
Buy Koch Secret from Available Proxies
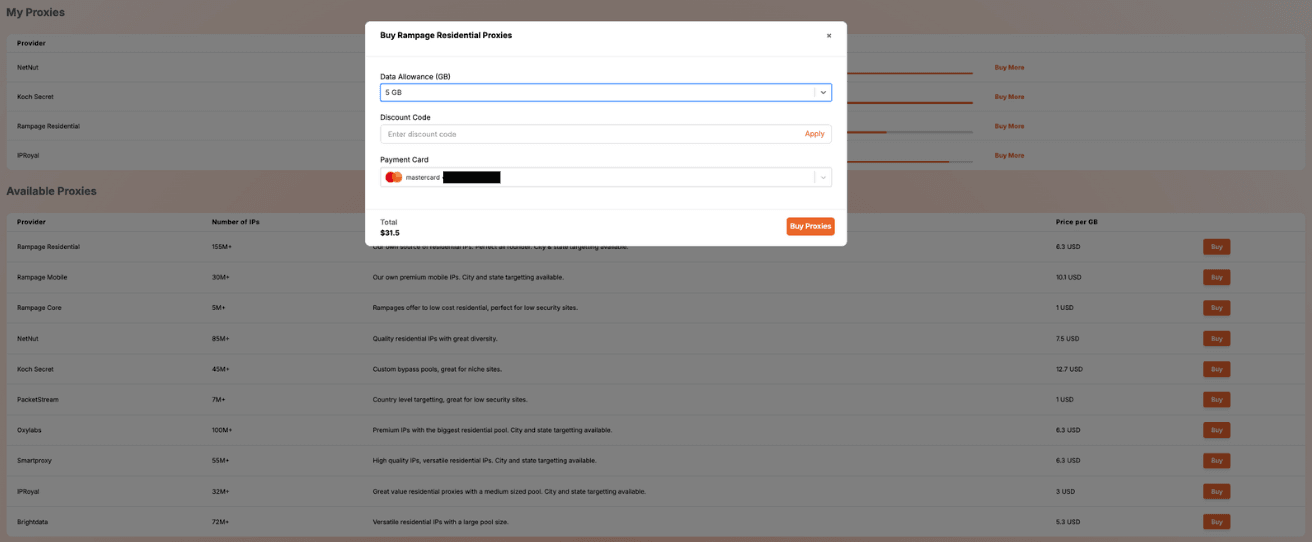(1216, 369)
